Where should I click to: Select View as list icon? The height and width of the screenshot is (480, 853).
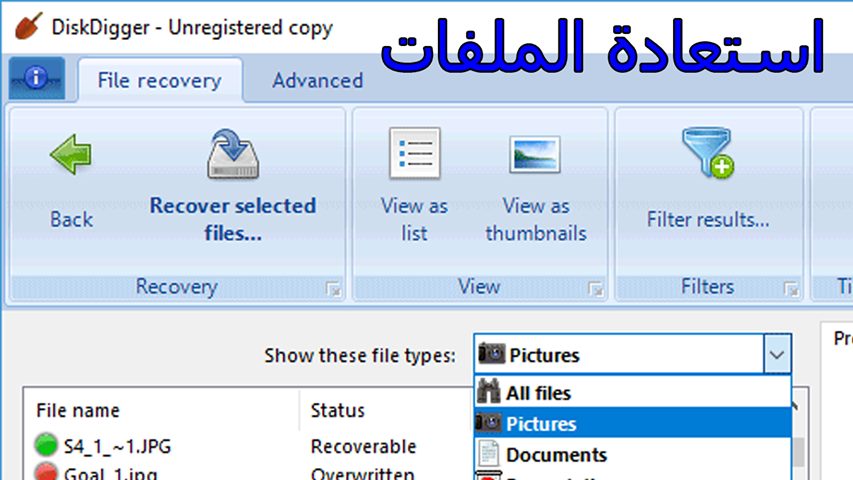pos(415,153)
